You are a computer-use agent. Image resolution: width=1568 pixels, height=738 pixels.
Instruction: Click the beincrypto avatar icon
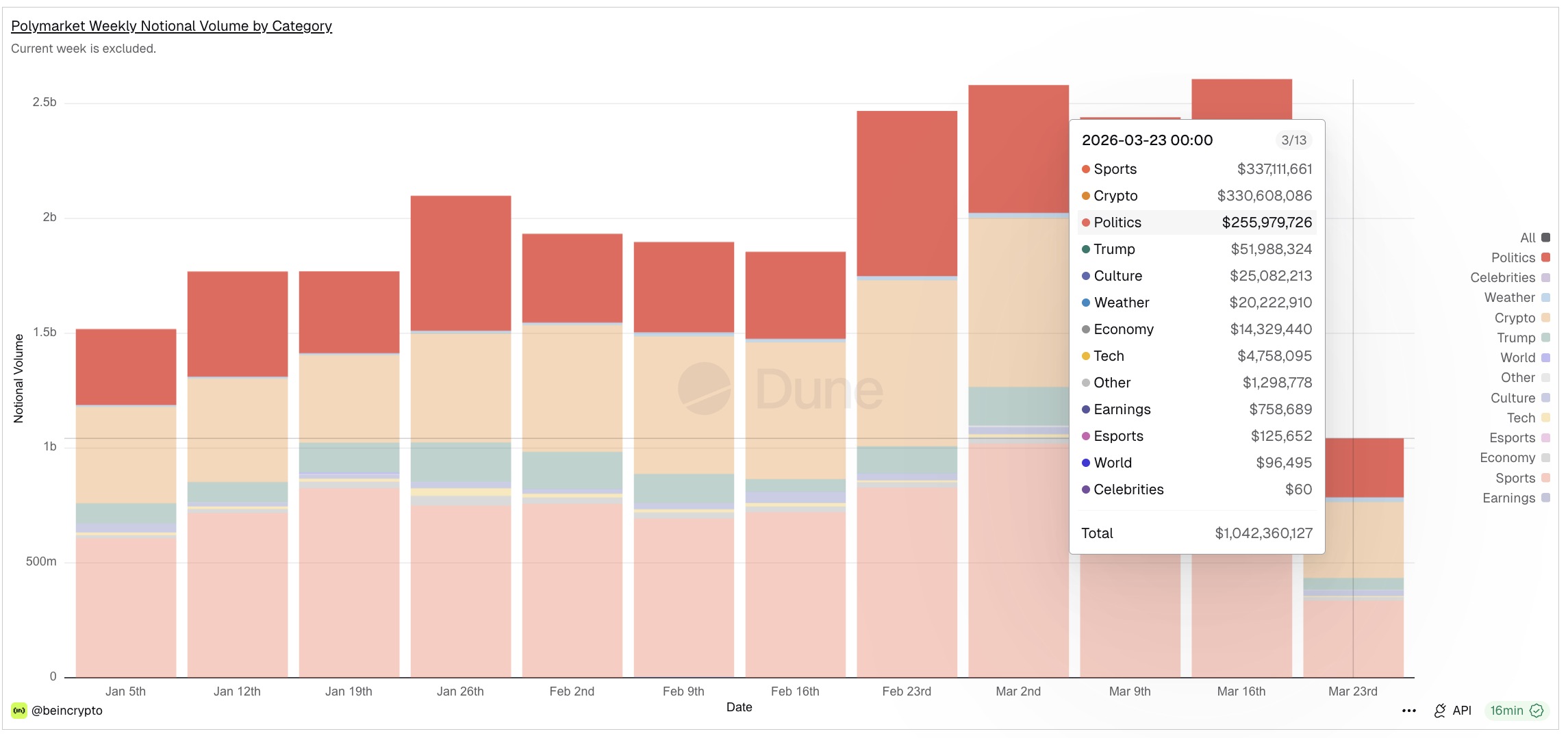click(19, 711)
